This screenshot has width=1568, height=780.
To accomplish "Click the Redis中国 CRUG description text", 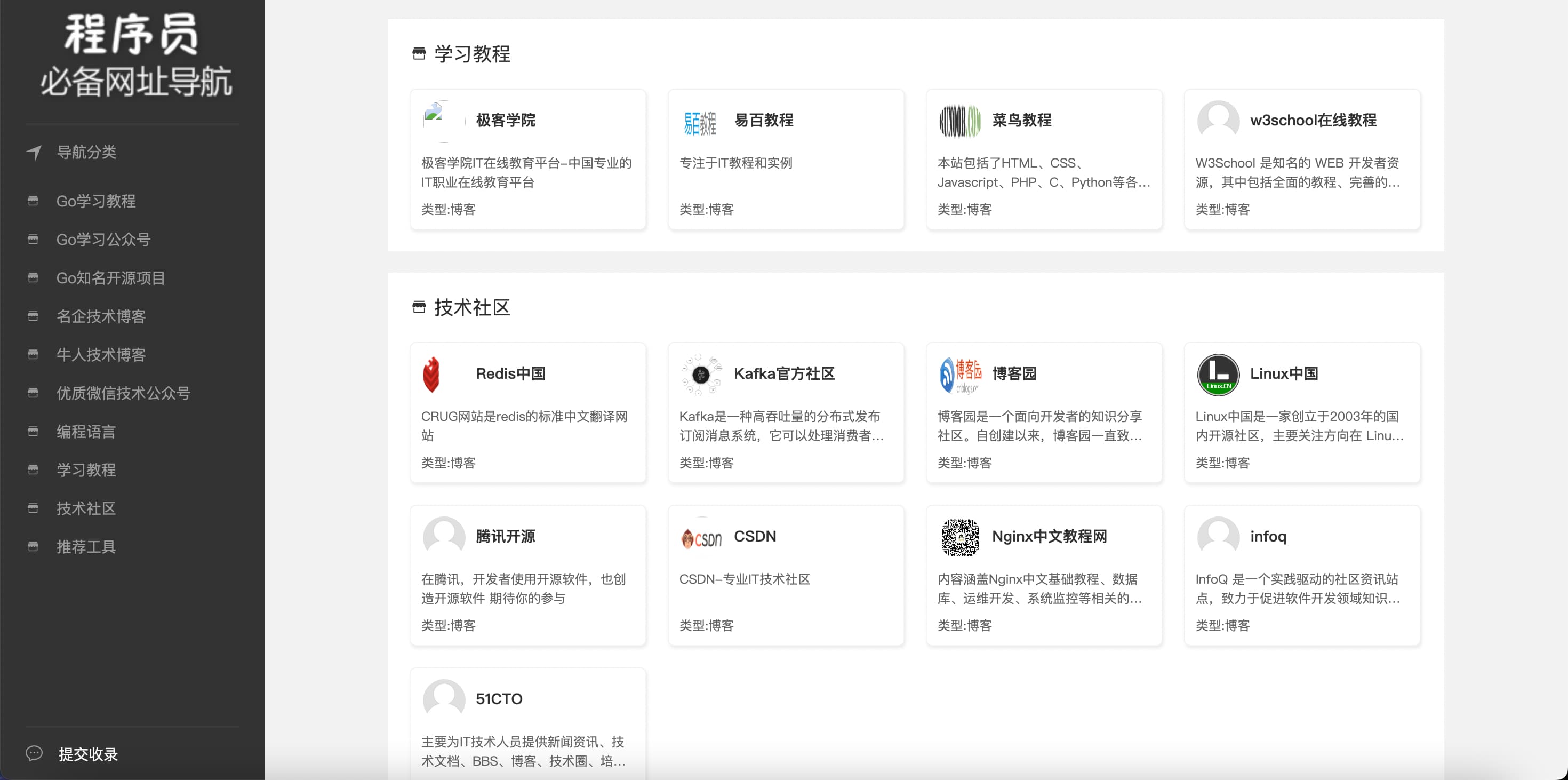I will coord(525,426).
